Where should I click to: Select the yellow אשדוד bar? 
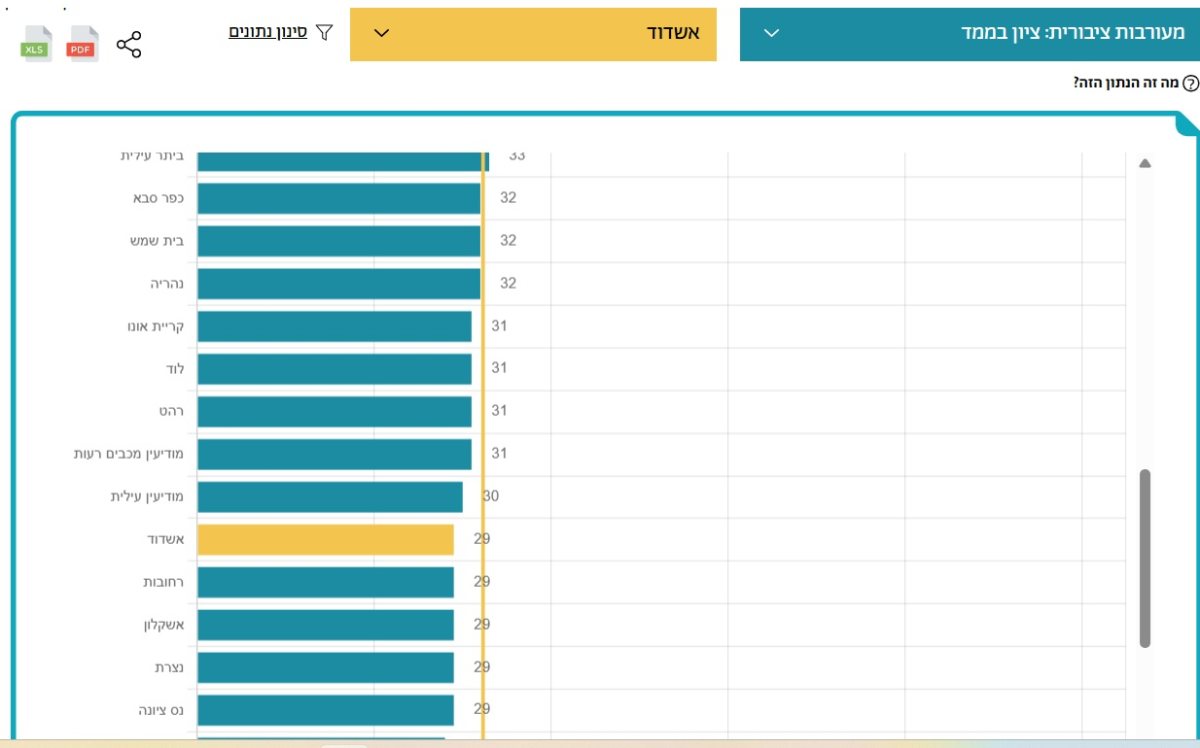click(x=325, y=540)
